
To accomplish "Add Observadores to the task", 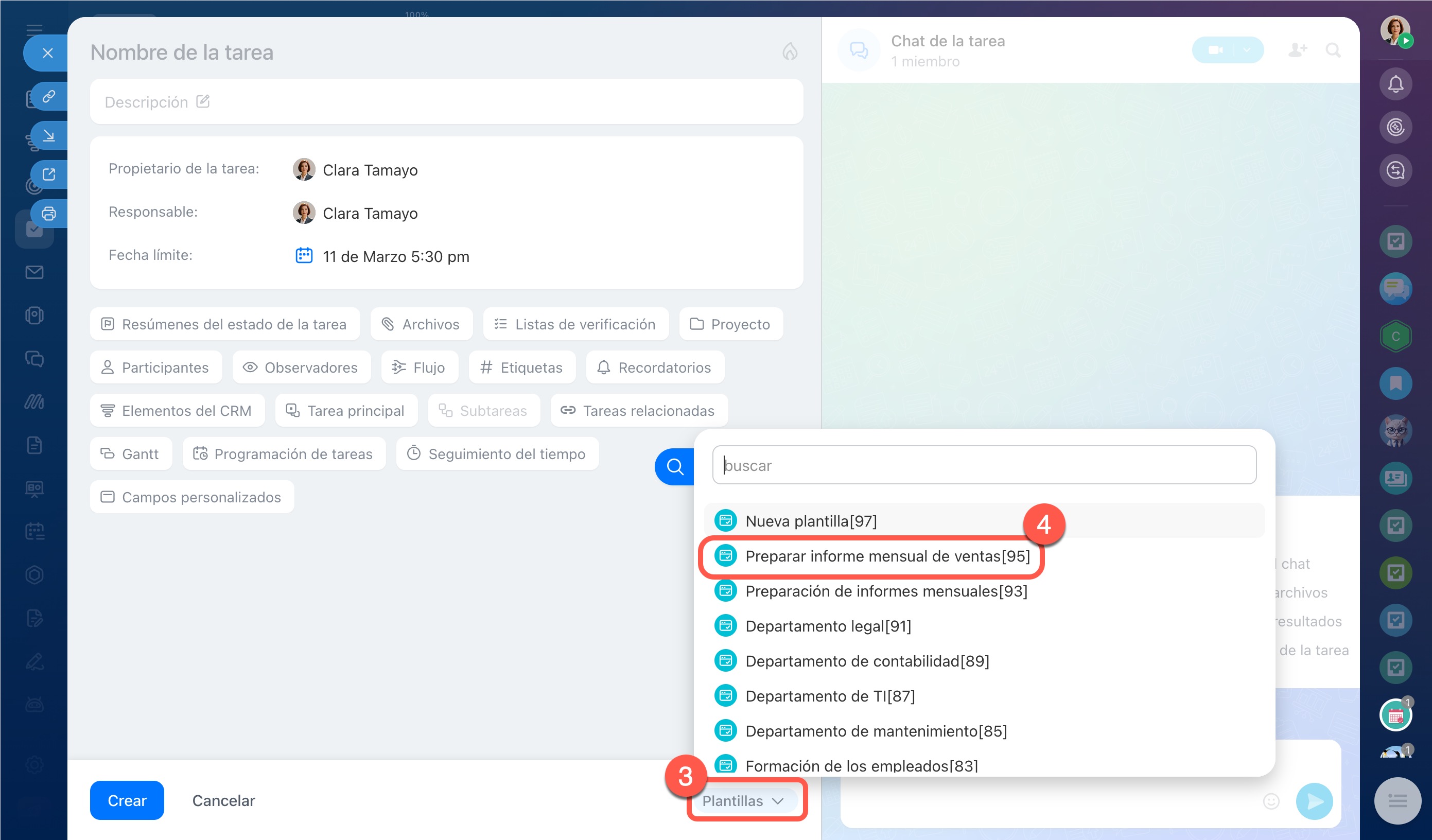I will [x=301, y=367].
